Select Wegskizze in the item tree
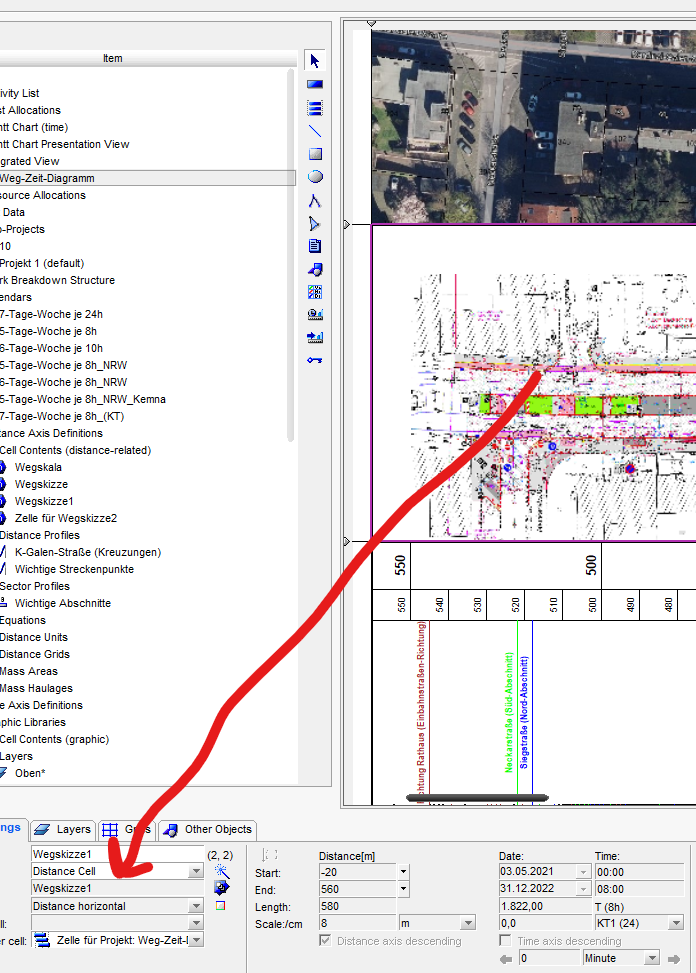696x973 pixels. pos(41,484)
